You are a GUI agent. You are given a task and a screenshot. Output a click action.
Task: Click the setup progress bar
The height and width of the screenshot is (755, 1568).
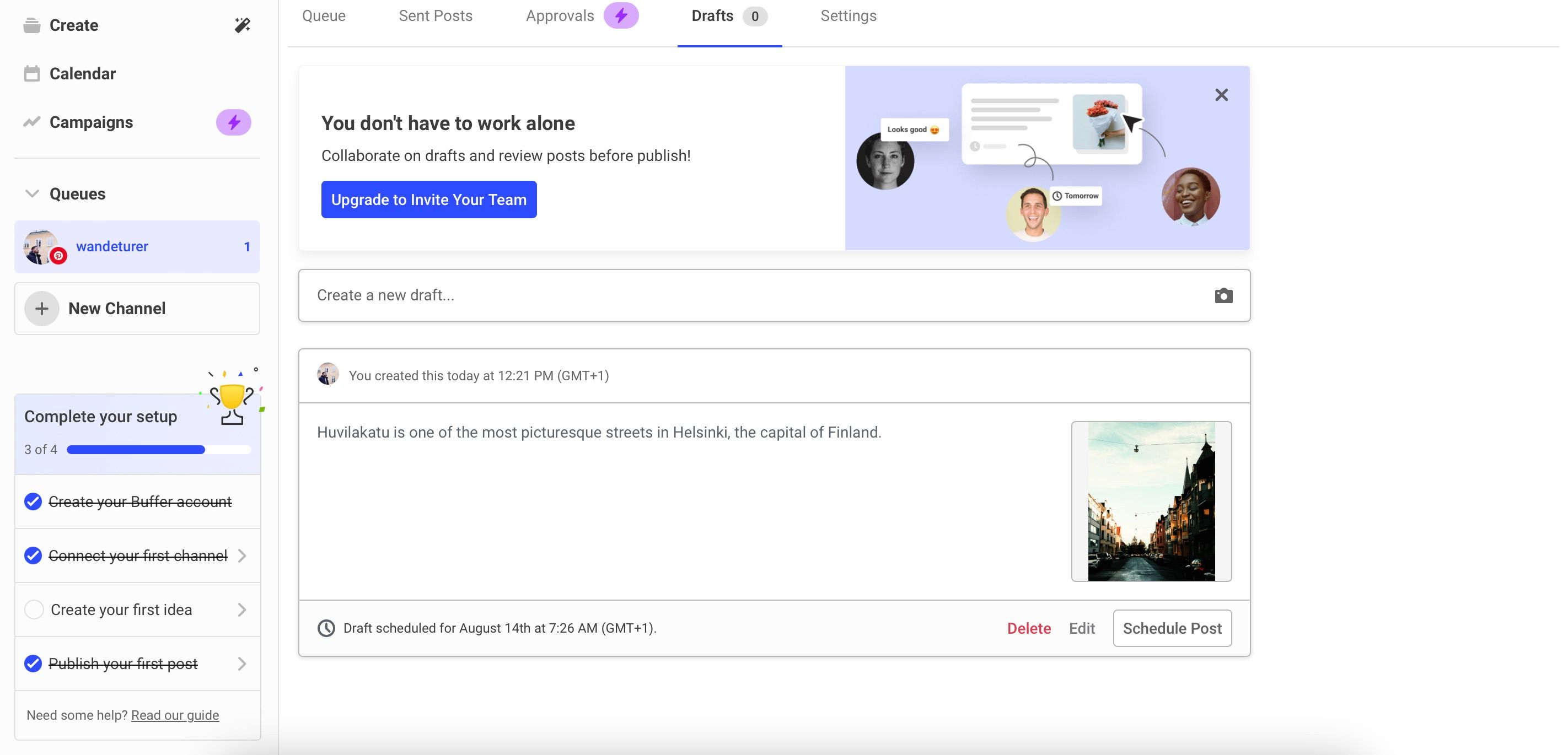pos(158,450)
